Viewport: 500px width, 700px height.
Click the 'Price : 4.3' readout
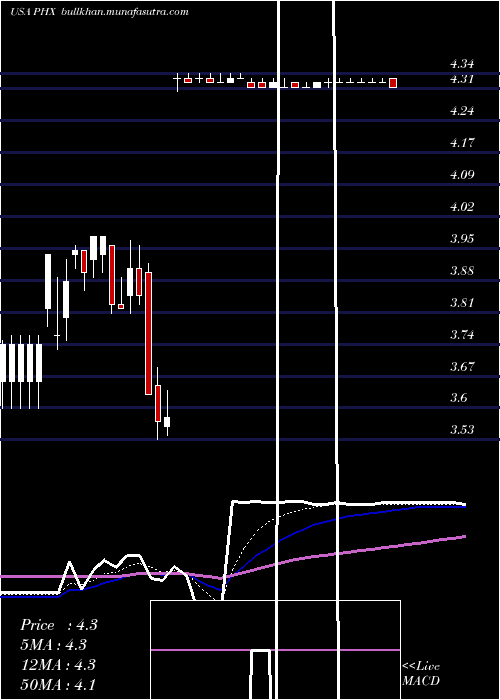click(x=58, y=625)
